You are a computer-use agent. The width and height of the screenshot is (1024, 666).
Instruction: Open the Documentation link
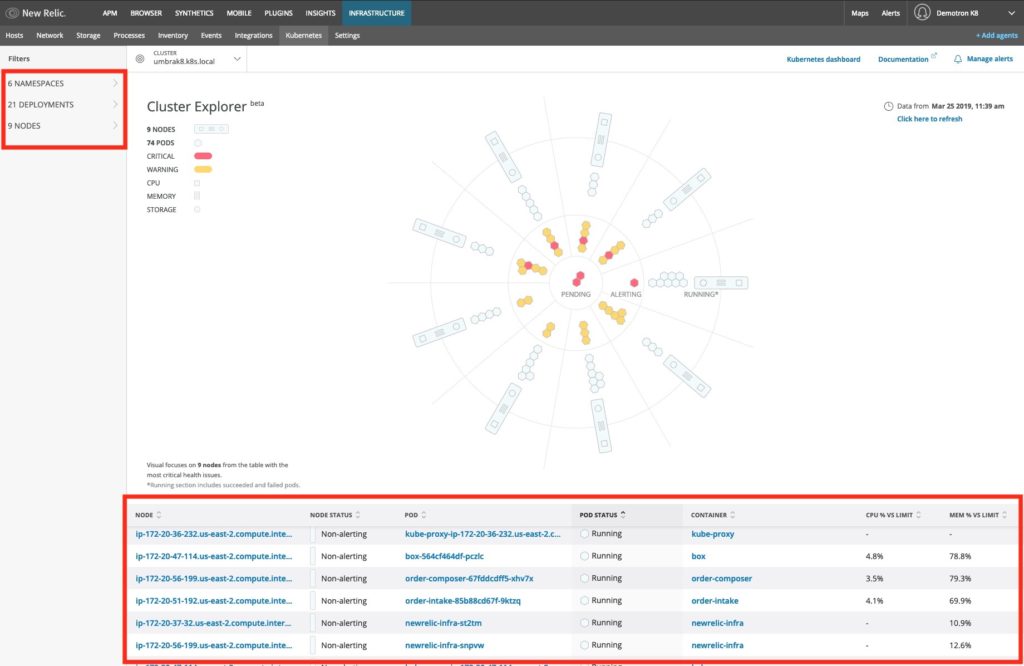pos(903,59)
